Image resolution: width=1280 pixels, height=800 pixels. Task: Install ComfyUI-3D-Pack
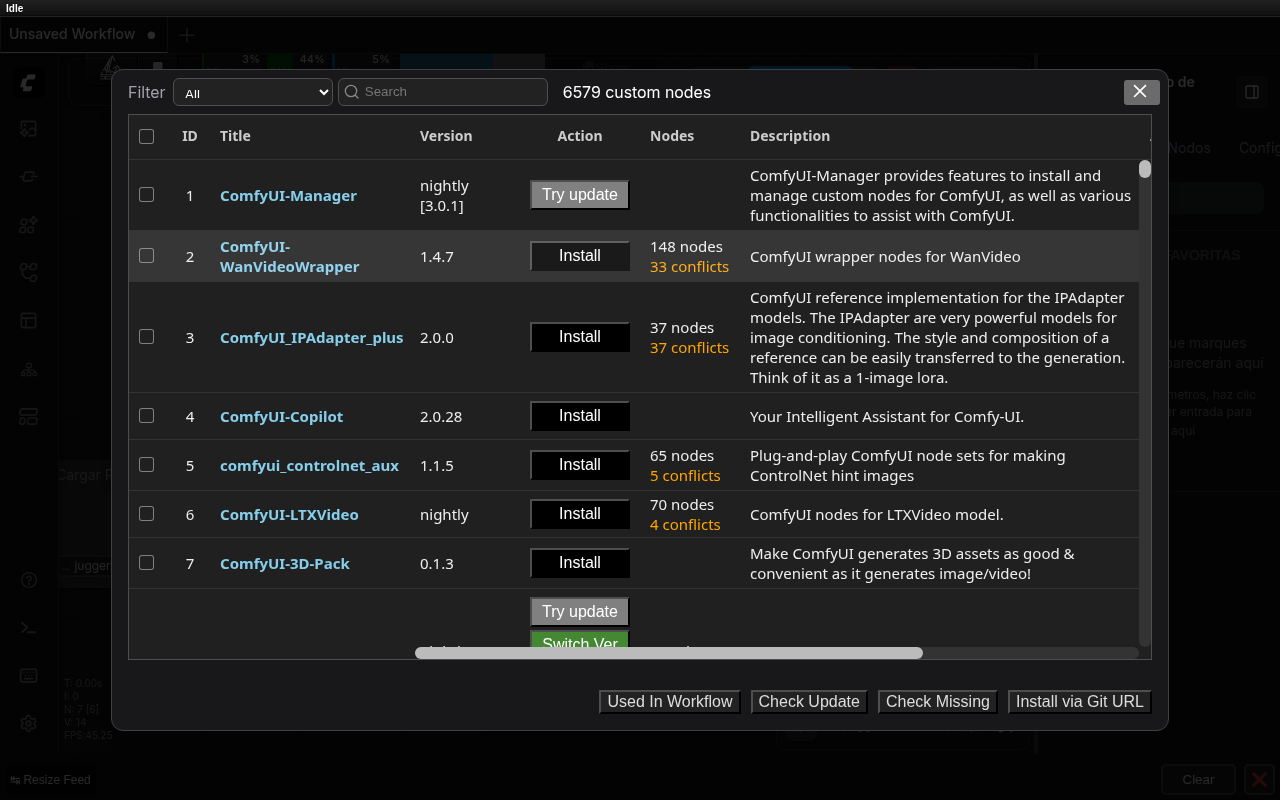click(x=580, y=563)
